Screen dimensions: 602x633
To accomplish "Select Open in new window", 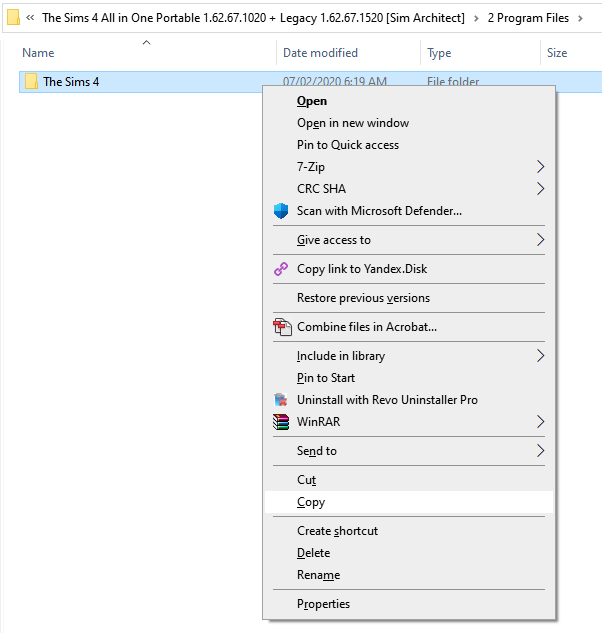I will [409, 123].
